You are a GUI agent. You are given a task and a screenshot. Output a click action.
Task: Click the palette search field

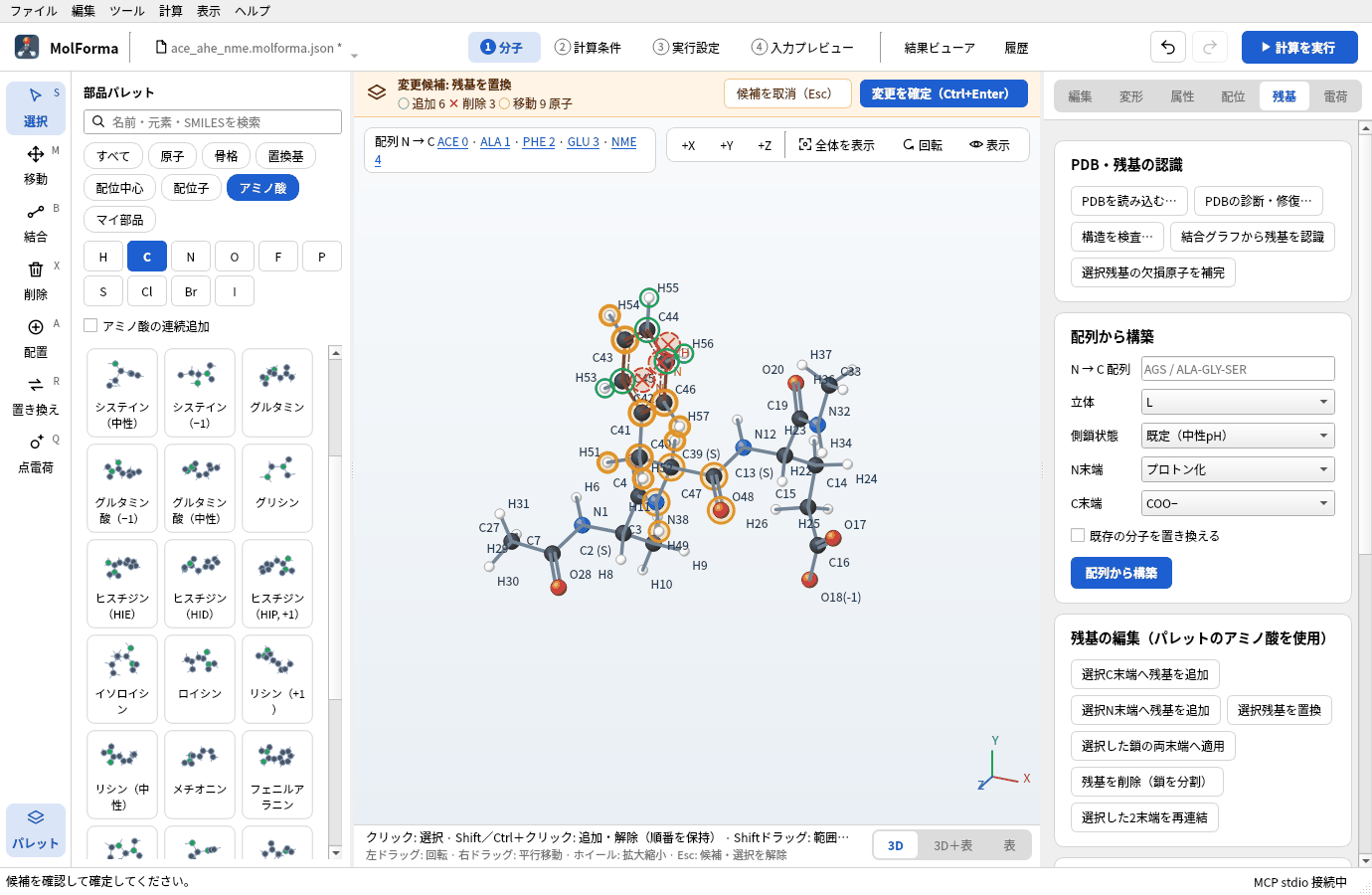click(213, 122)
